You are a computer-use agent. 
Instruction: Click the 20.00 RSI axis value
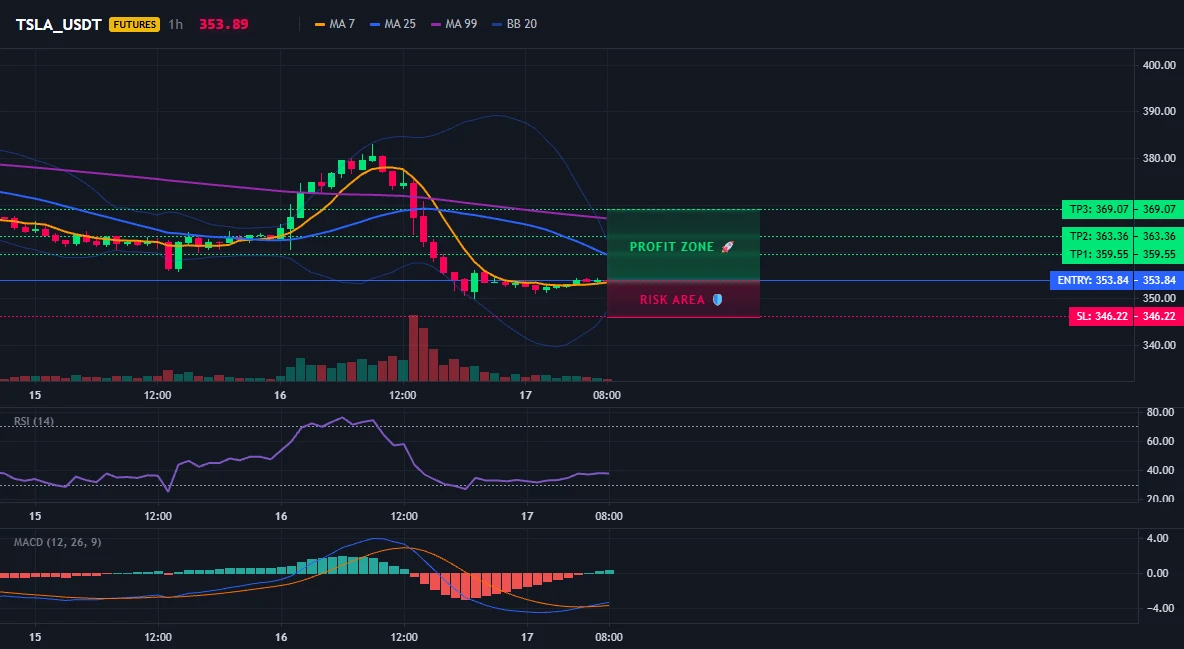pos(1160,499)
